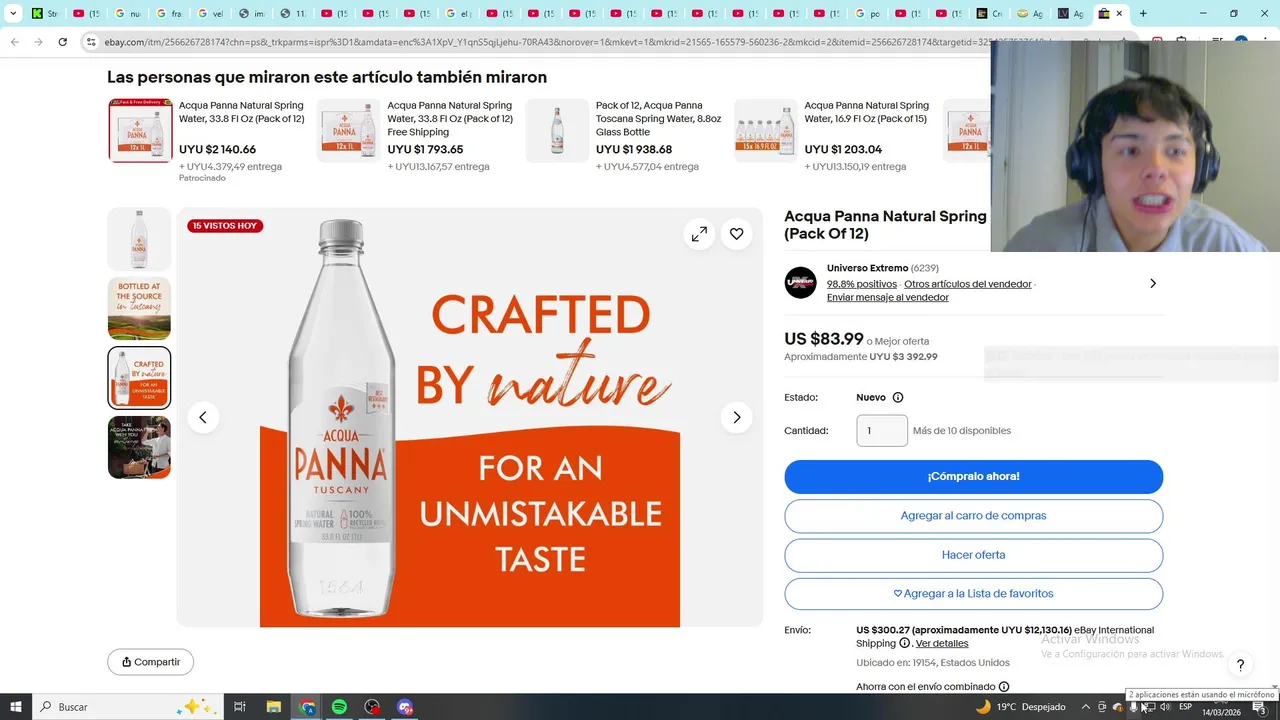Click glass bottle recommendation image
The width and height of the screenshot is (1280, 720).
(x=557, y=130)
